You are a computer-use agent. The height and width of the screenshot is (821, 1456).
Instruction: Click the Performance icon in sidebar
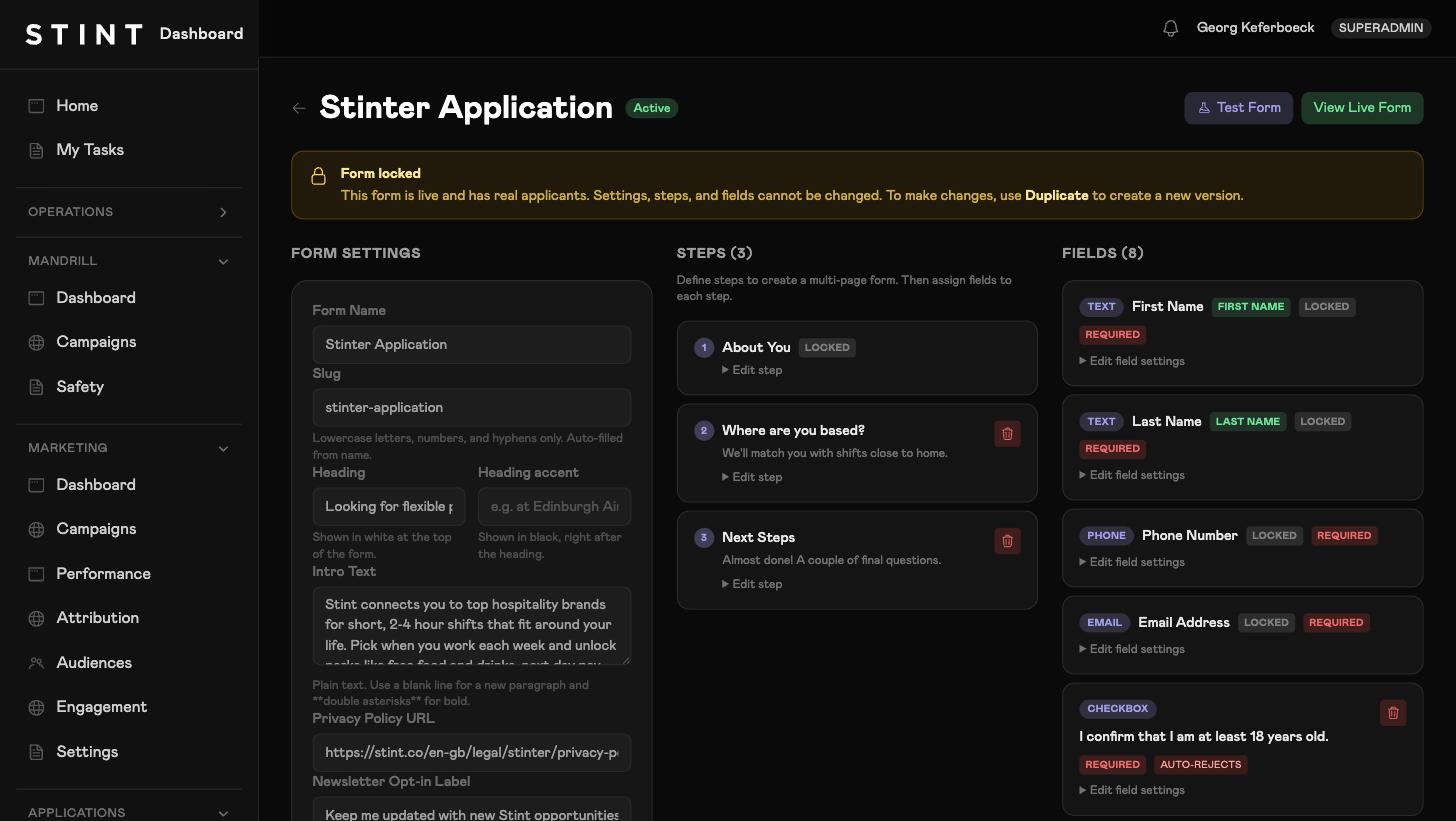[36, 574]
